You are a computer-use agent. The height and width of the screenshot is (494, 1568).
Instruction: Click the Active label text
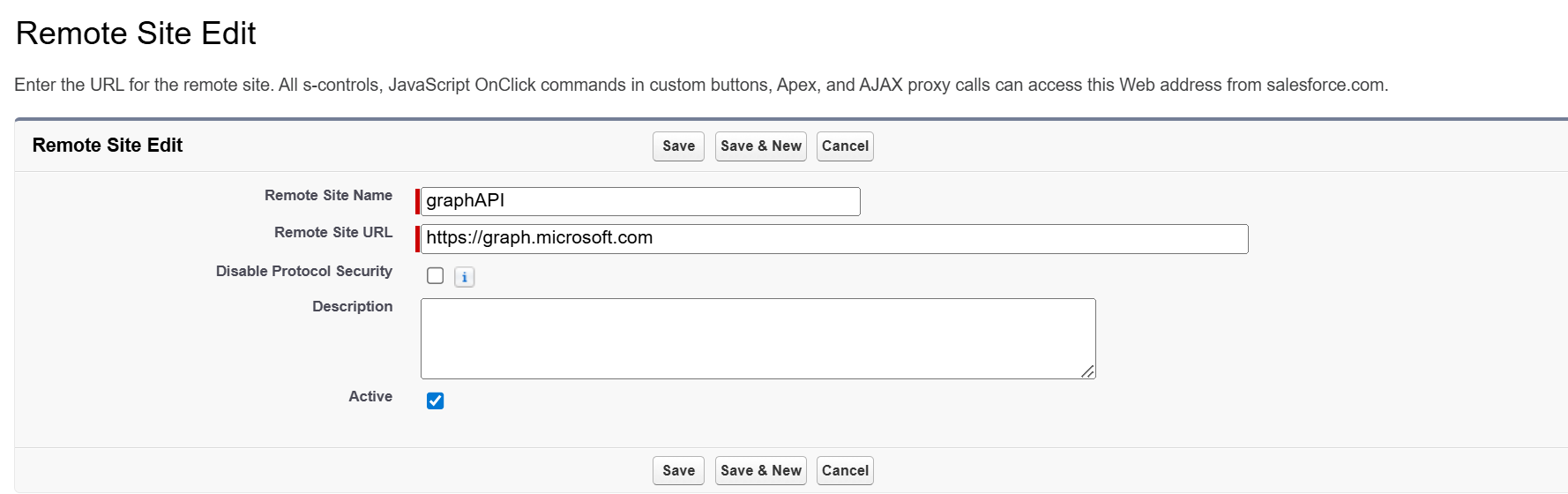coord(370,397)
